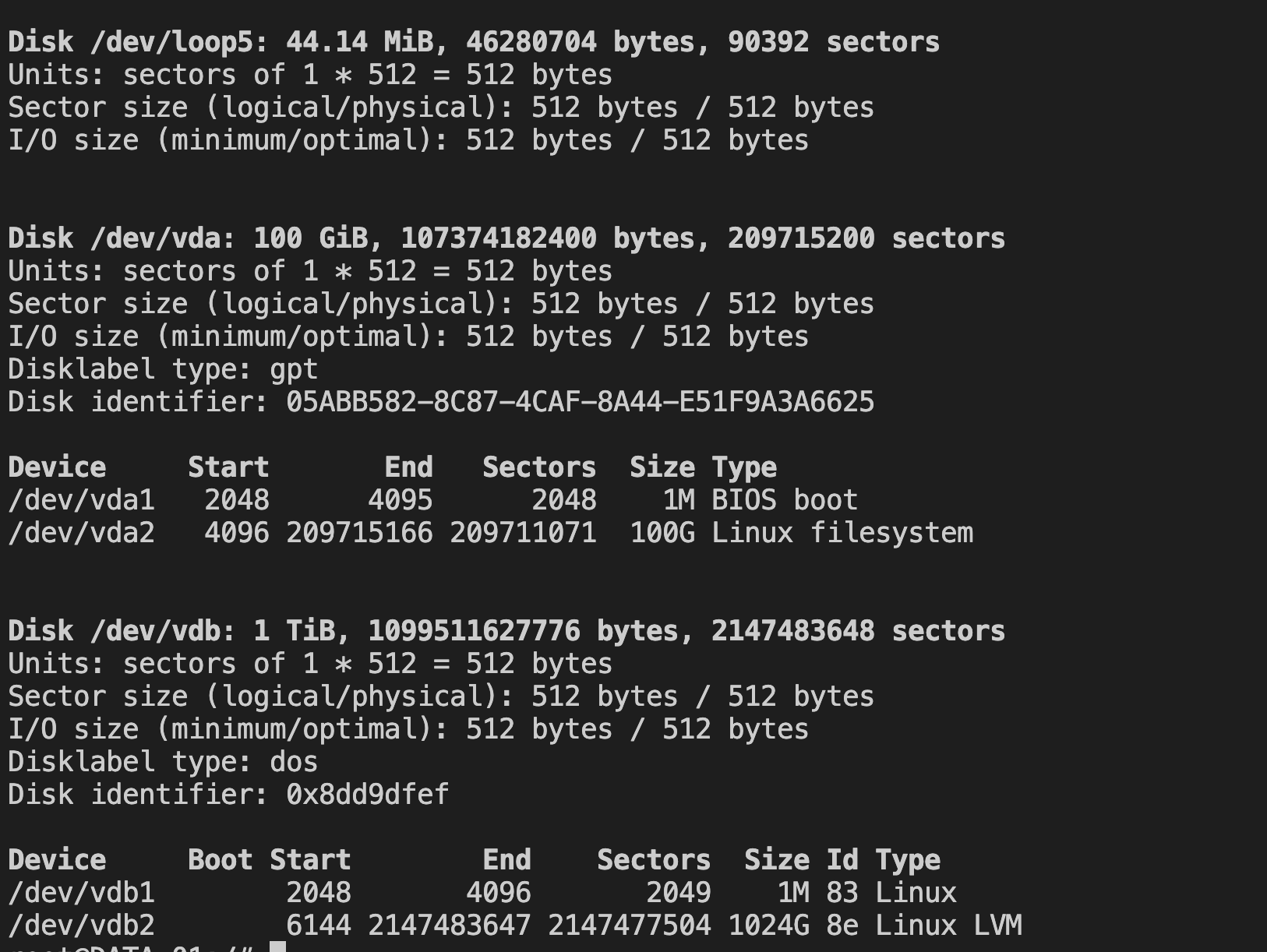Select the 0x8dd9dfef disk identifier
The height and width of the screenshot is (952, 1267).
(x=367, y=795)
